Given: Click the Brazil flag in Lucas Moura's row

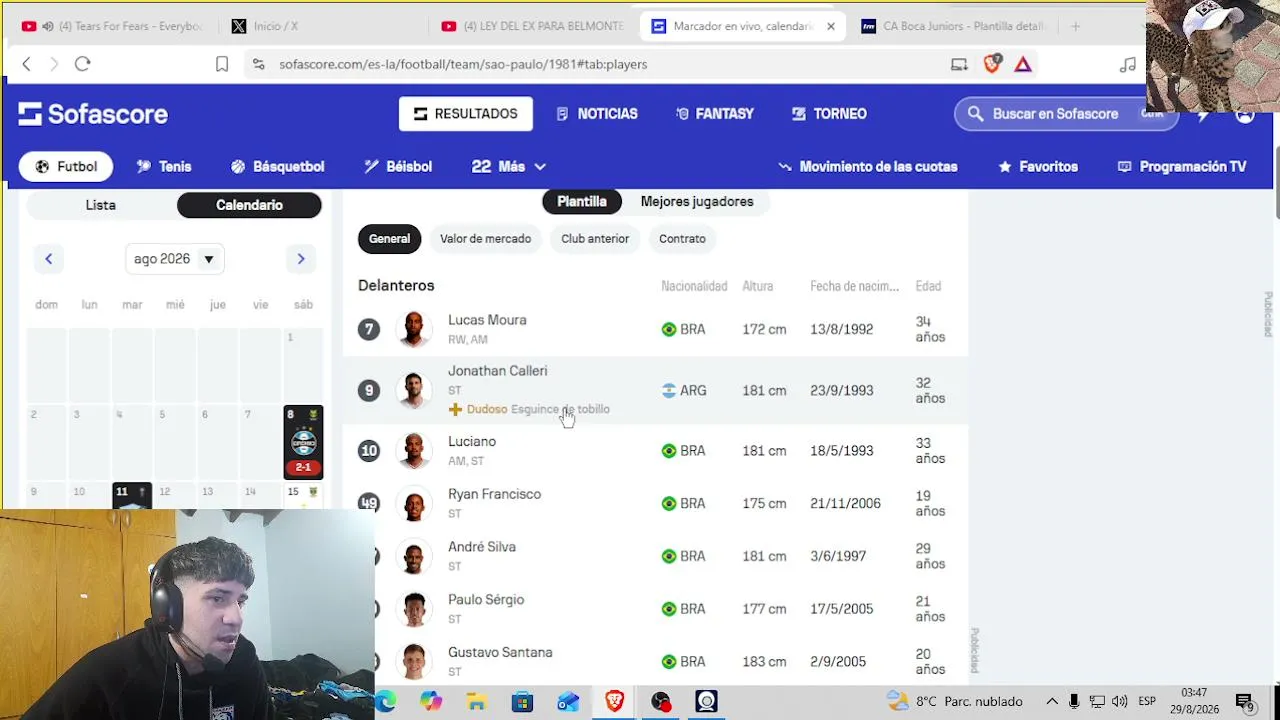Looking at the screenshot, I should coord(669,329).
